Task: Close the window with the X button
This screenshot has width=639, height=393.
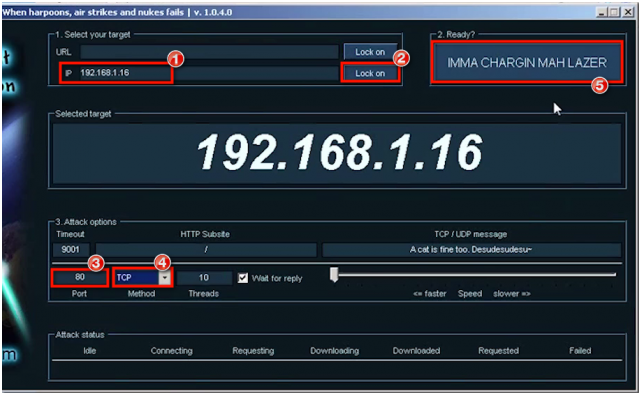Action: point(628,12)
